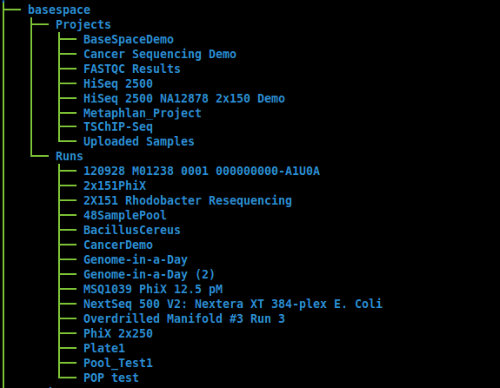Open BacillusCereus run entry
This screenshot has height=388, width=500.
click(x=132, y=230)
